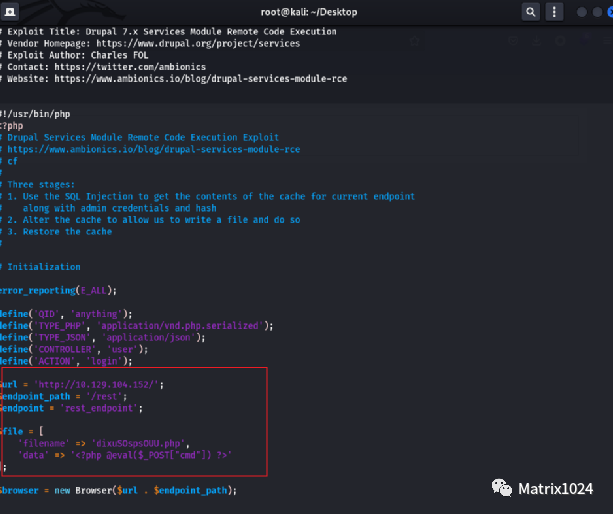Open the terminal three-dot menu
The height and width of the screenshot is (514, 613).
click(x=554, y=12)
